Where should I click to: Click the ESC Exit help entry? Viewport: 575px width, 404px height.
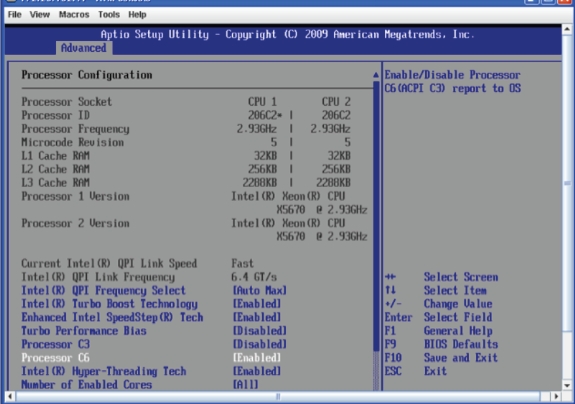416,371
